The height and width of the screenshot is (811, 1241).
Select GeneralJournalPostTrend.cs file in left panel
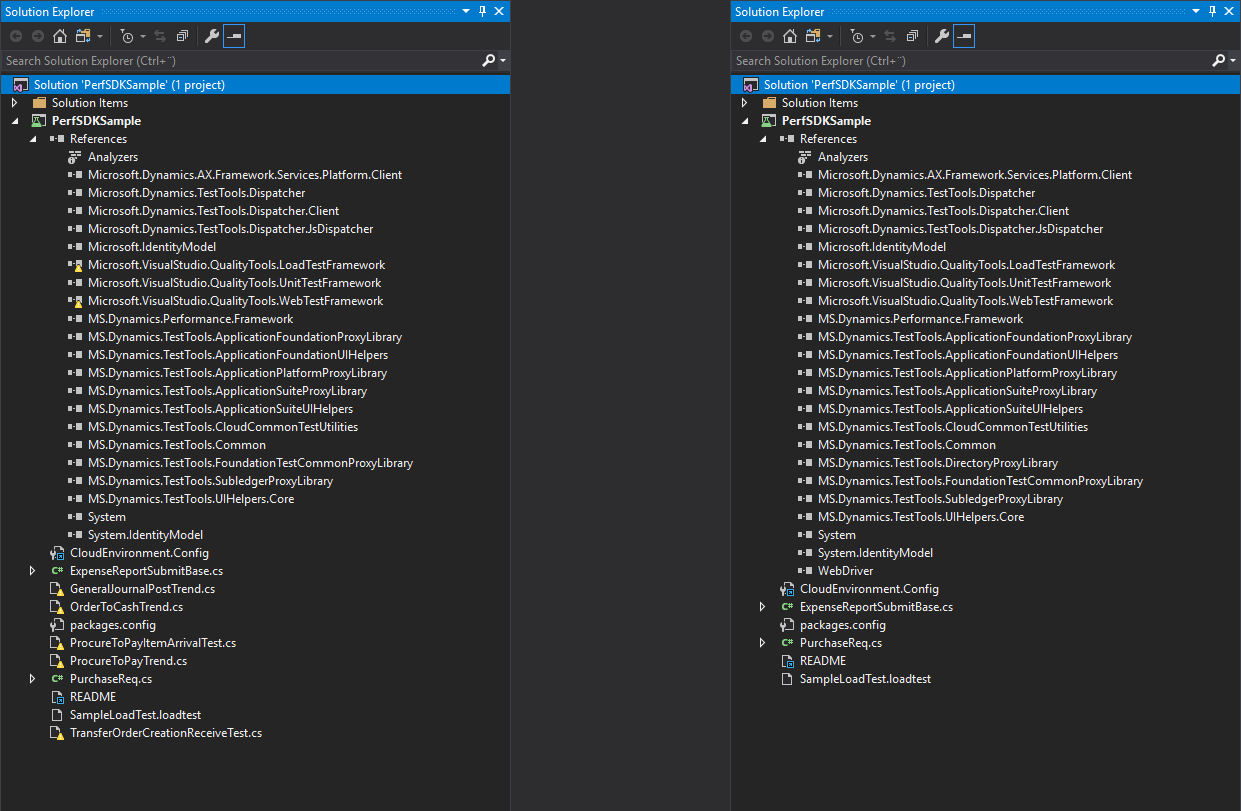coord(142,589)
